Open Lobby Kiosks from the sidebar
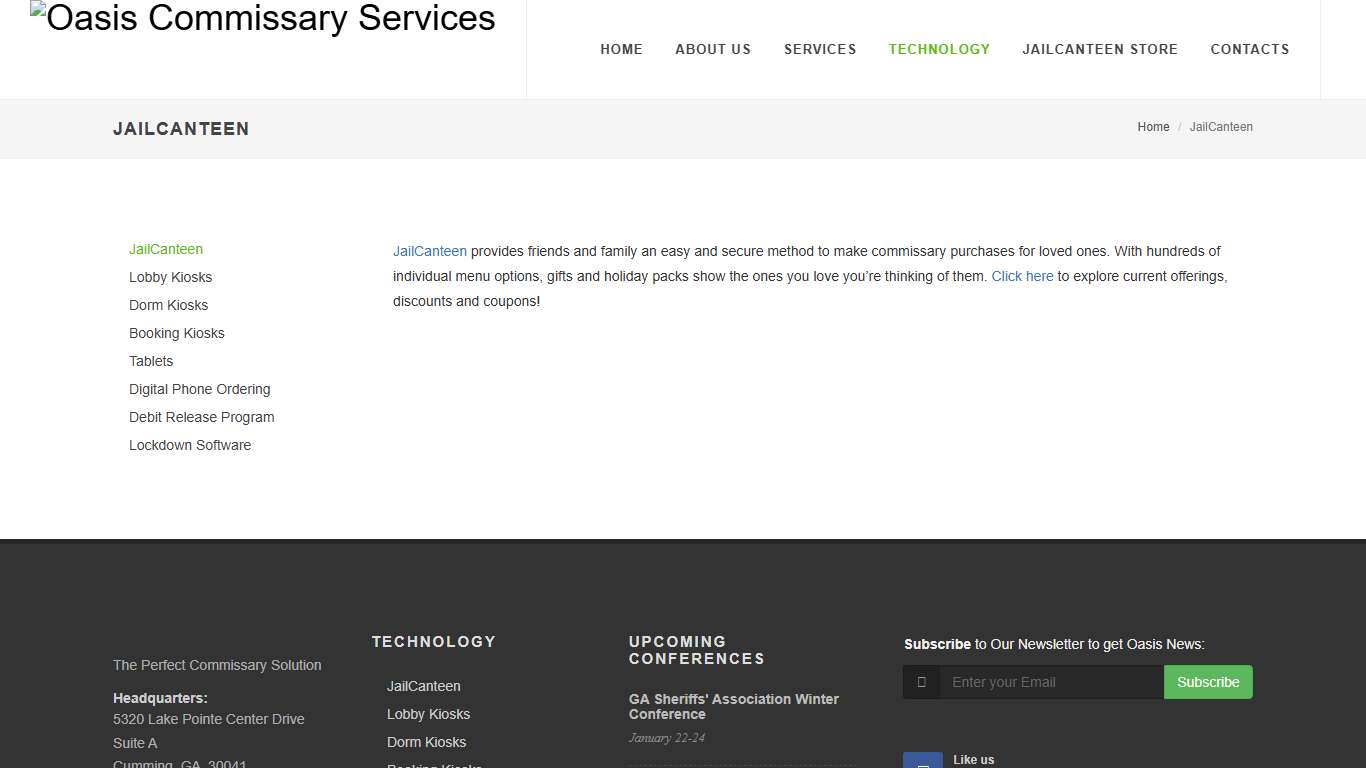This screenshot has height=768, width=1366. point(170,277)
